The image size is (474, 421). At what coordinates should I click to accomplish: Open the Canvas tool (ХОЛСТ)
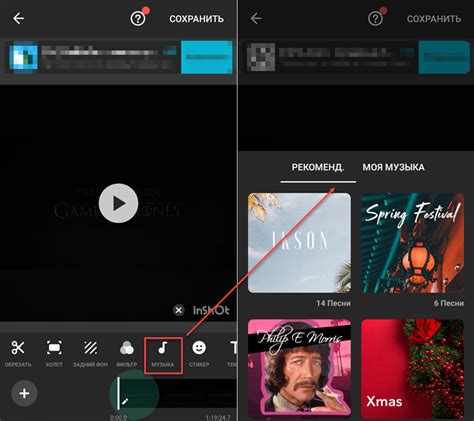coord(54,353)
